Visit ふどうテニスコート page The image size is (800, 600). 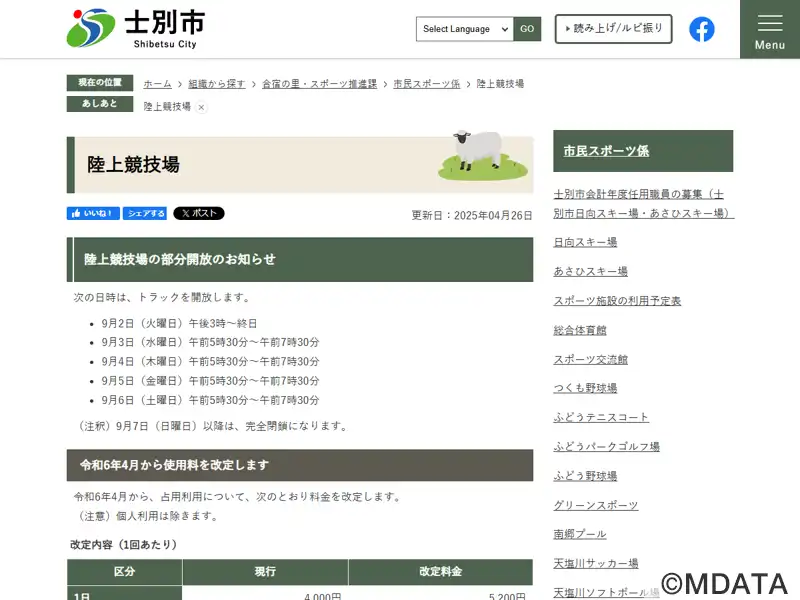[601, 417]
